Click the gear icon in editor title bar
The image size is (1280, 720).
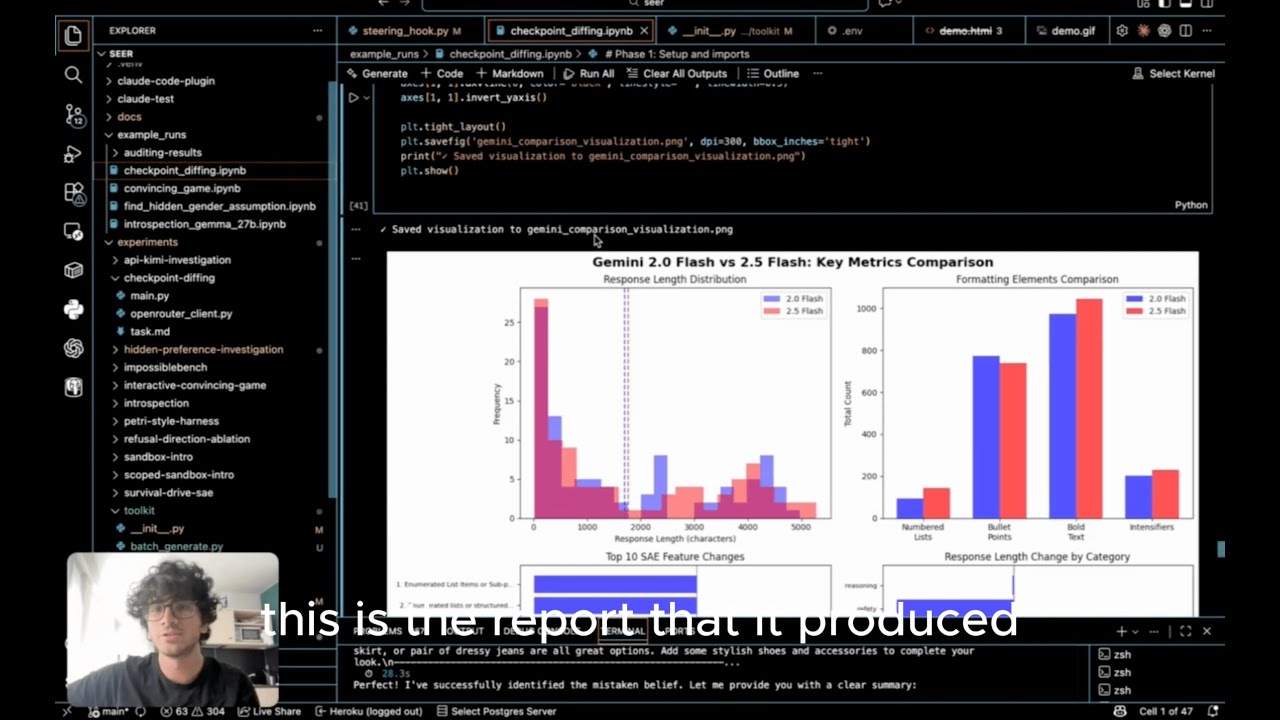[x=1122, y=31]
